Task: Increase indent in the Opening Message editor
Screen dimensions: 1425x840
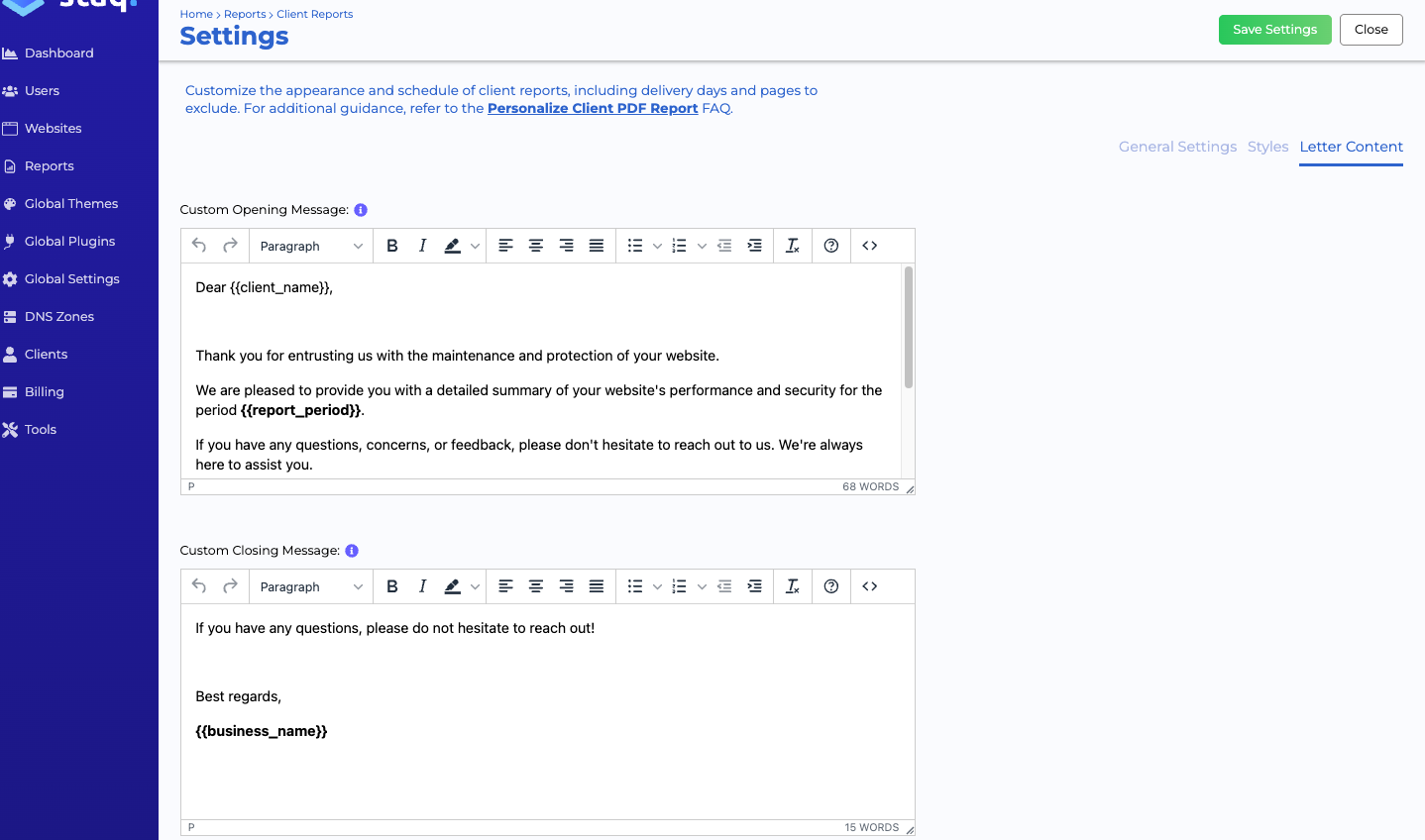Action: pos(754,246)
